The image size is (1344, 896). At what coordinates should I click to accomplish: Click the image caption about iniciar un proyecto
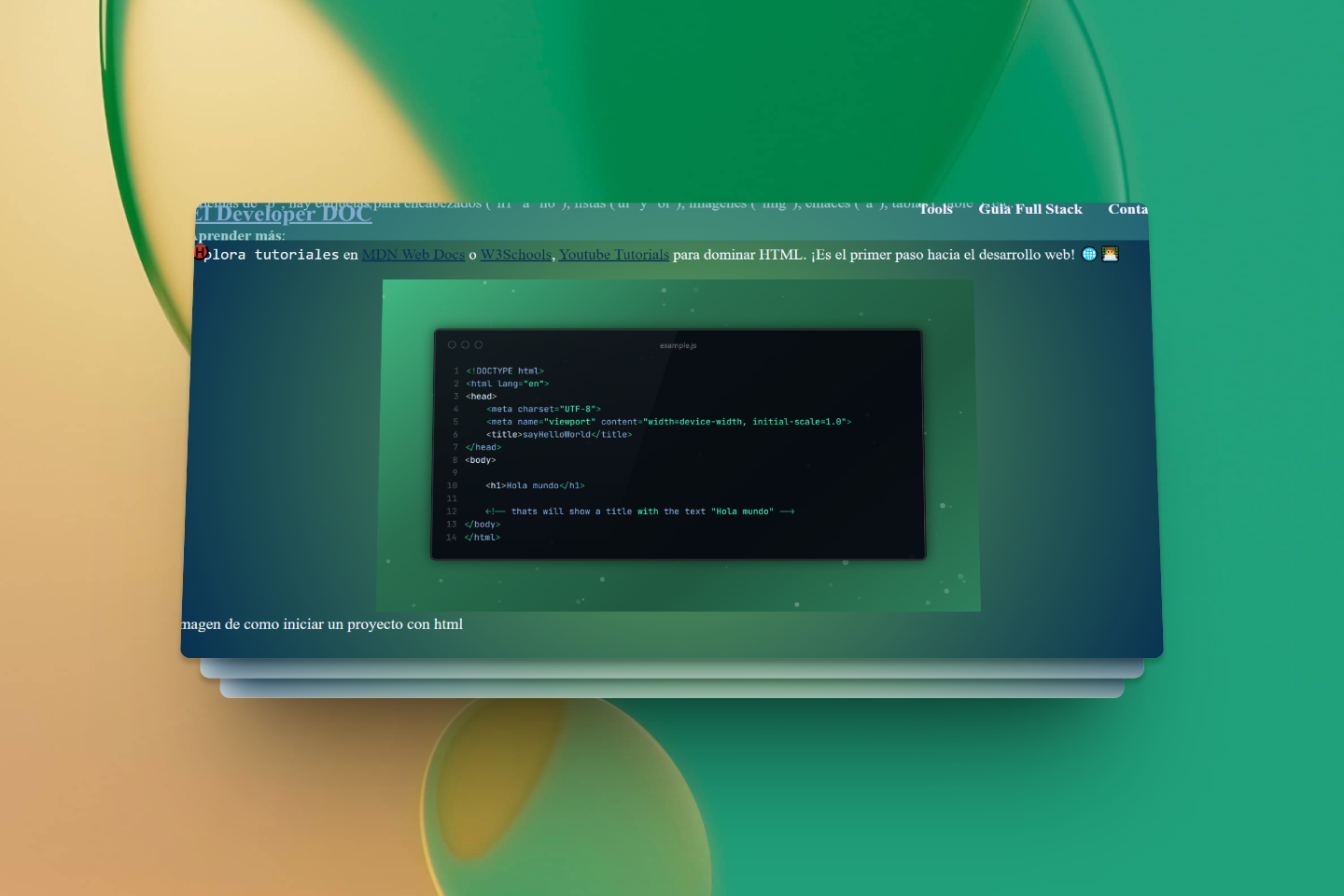pyautogui.click(x=322, y=624)
